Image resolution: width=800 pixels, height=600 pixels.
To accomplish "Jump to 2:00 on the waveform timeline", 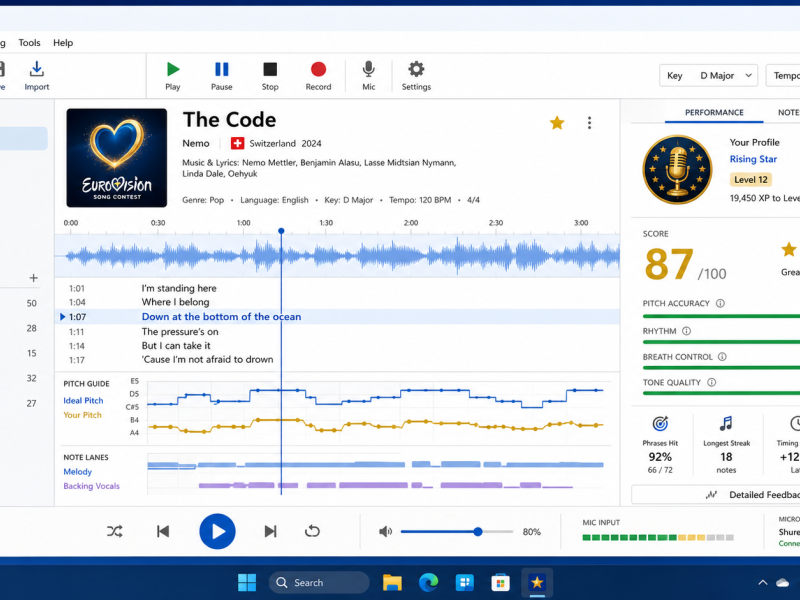I will (411, 223).
